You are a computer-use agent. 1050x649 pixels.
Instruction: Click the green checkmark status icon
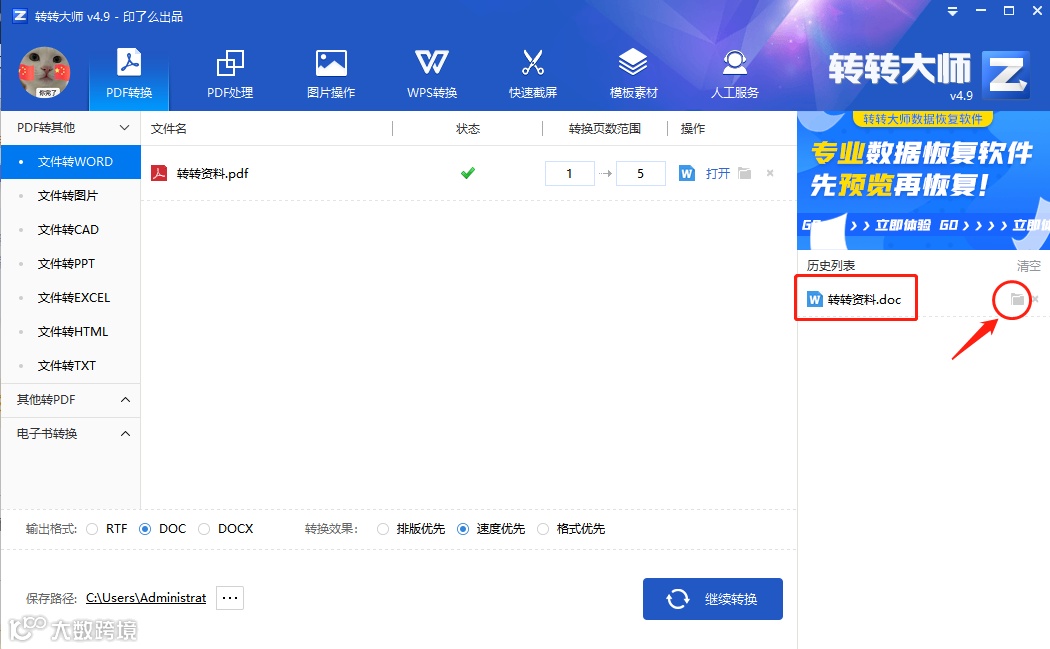pyautogui.click(x=467, y=173)
